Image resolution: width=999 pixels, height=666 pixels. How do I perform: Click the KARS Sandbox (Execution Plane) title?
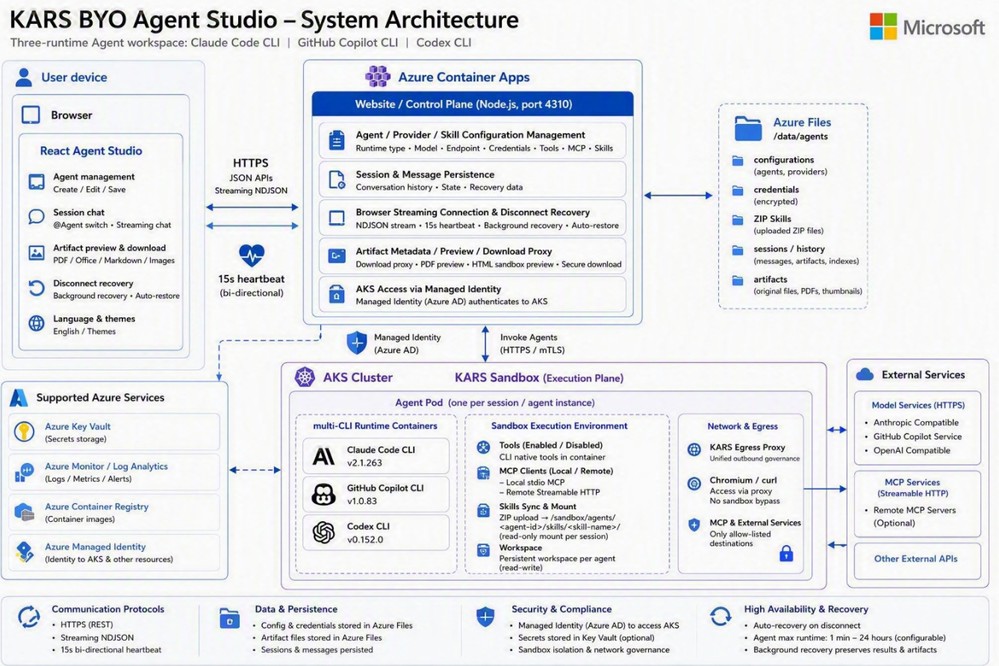(539, 378)
